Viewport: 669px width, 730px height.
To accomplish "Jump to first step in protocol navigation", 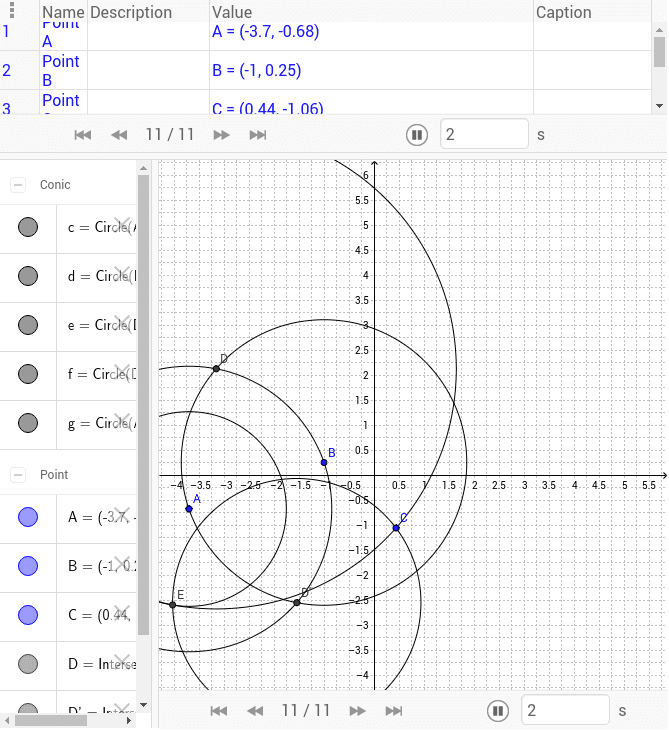I will pyautogui.click(x=83, y=135).
